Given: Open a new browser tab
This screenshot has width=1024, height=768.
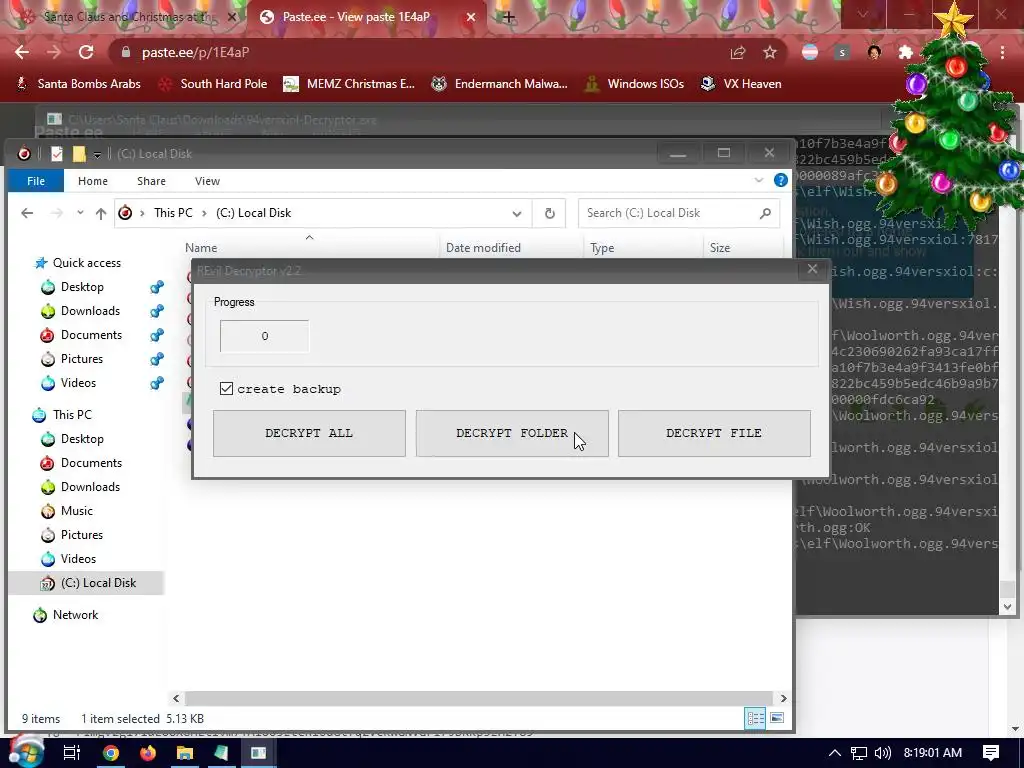Looking at the screenshot, I should [x=508, y=17].
